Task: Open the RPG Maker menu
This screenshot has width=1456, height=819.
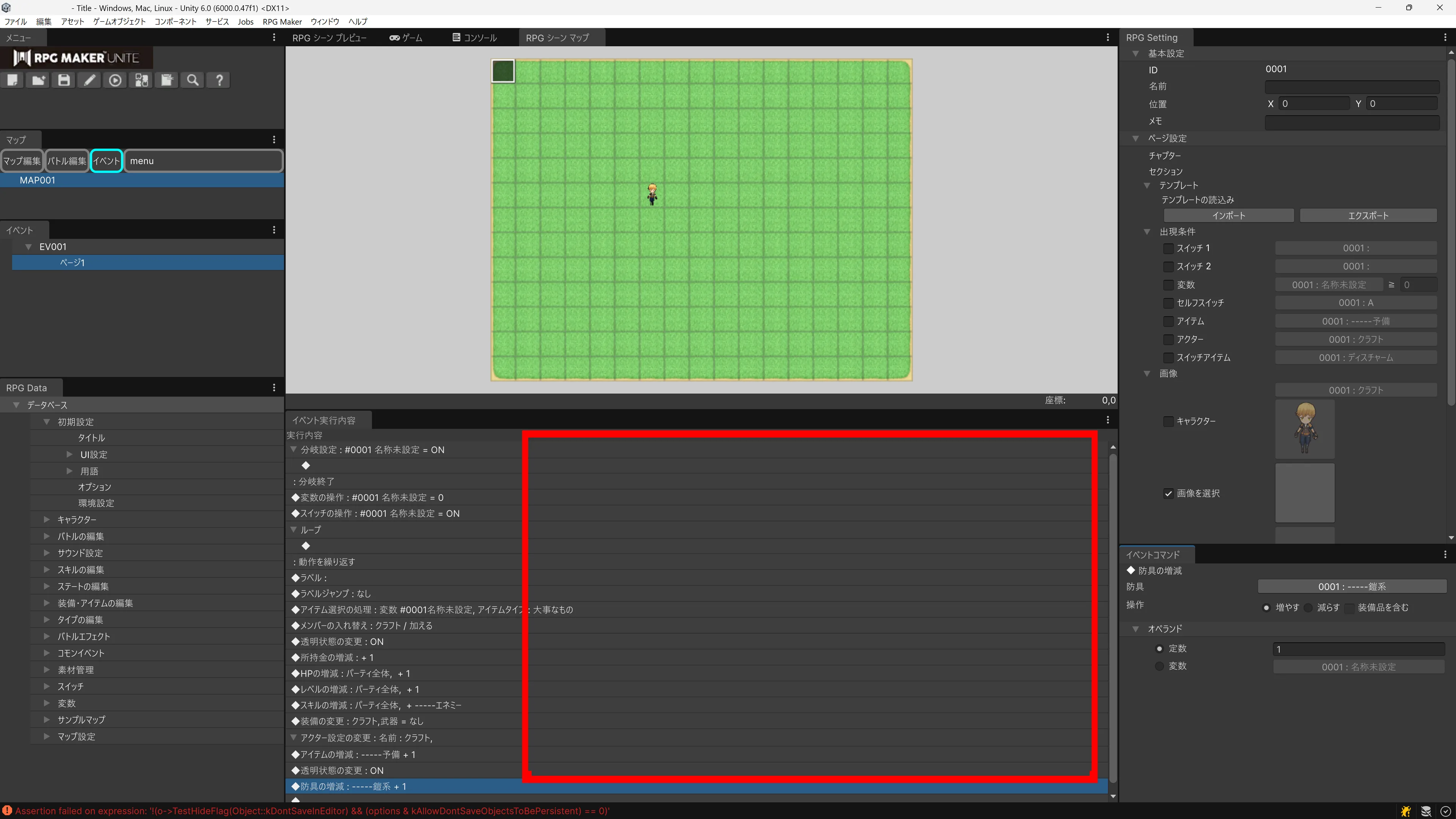Action: coord(282,22)
